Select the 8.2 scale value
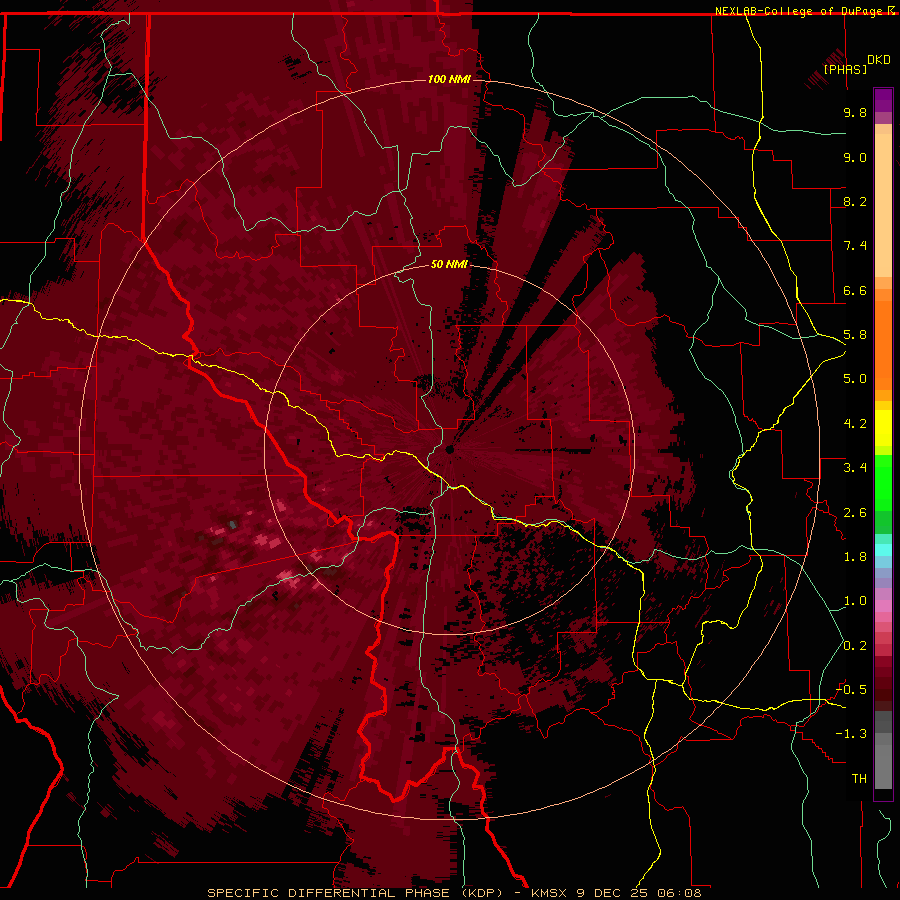The height and width of the screenshot is (900, 900). pos(855,201)
